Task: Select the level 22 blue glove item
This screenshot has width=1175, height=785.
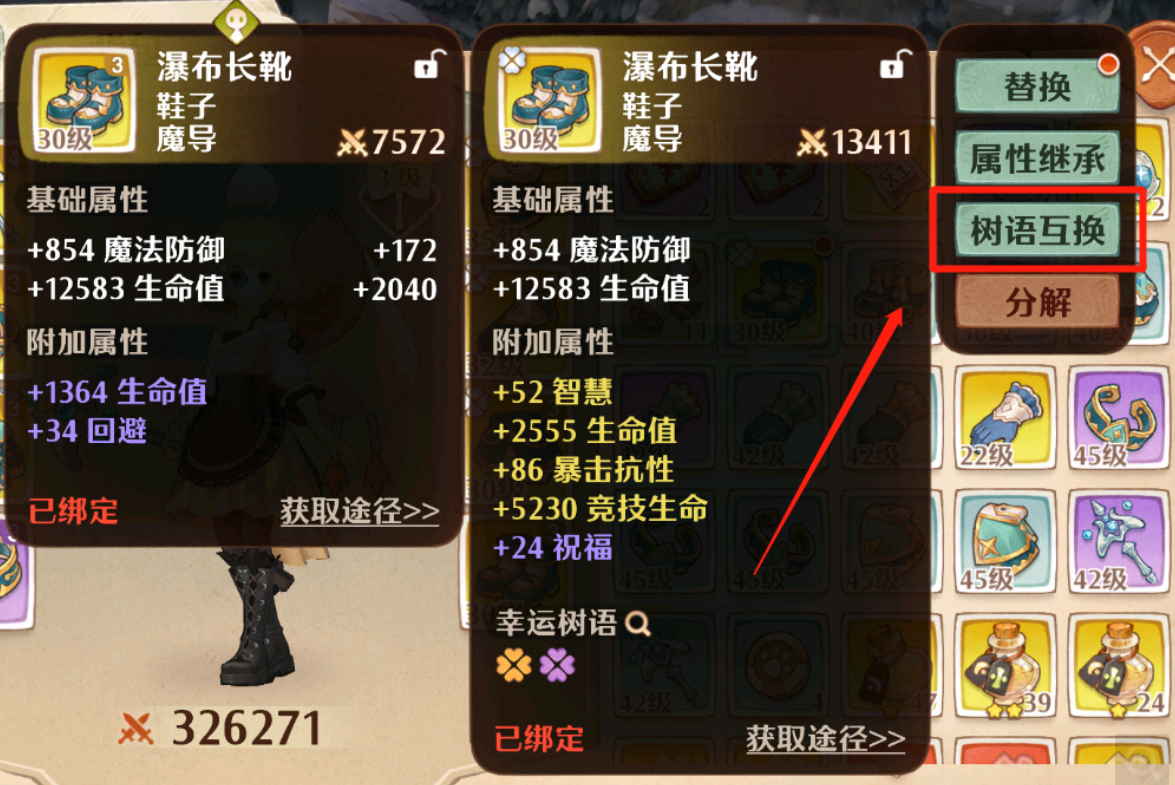Action: 1005,418
